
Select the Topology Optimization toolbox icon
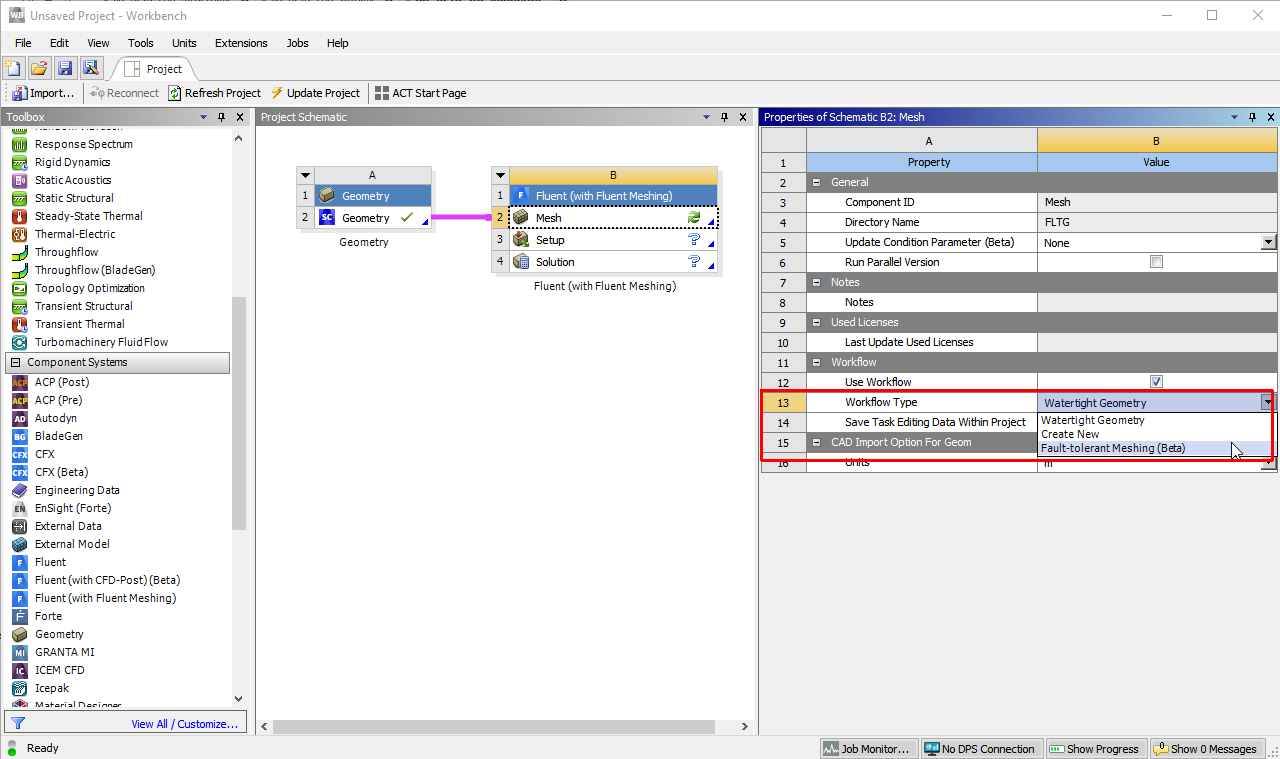(19, 288)
